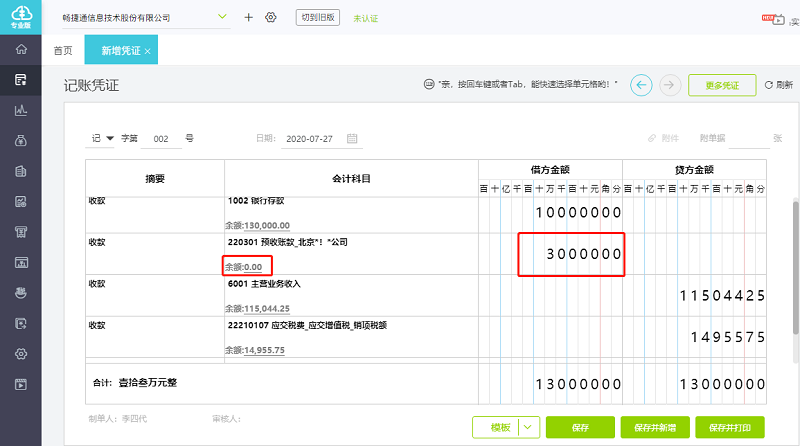Open the money bag icon in sidebar

[21, 141]
